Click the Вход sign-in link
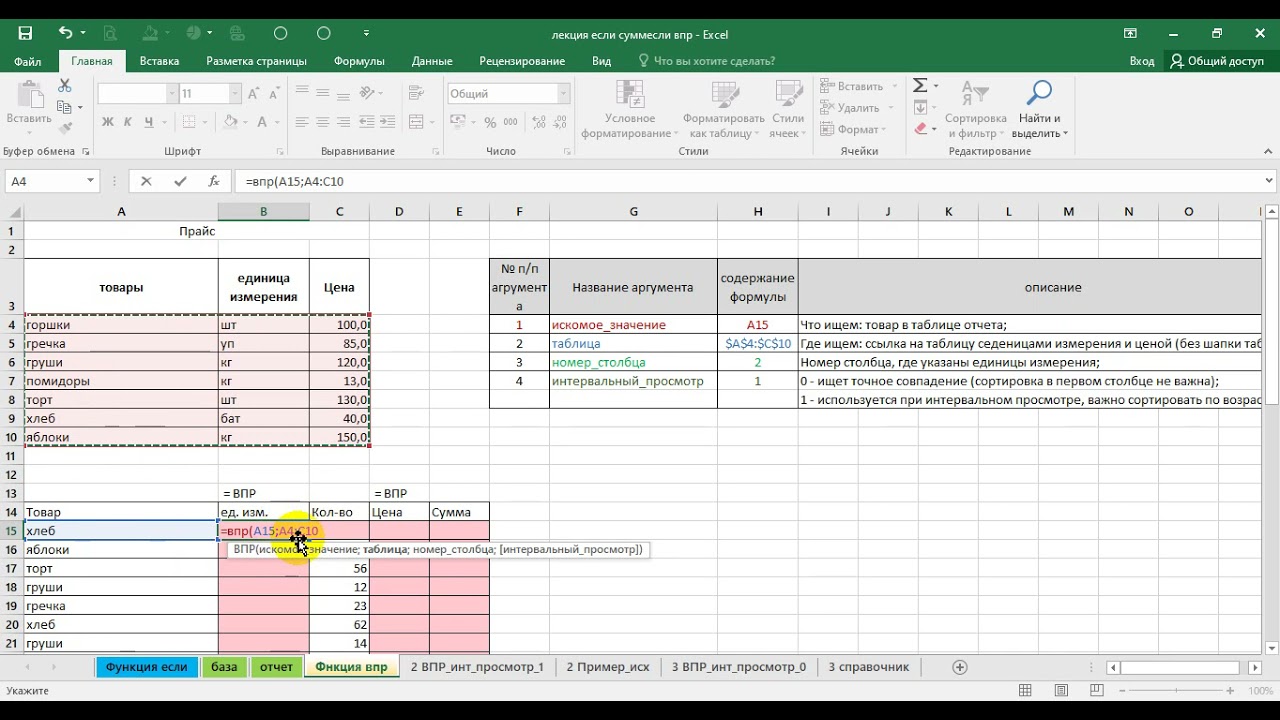 (x=1142, y=61)
